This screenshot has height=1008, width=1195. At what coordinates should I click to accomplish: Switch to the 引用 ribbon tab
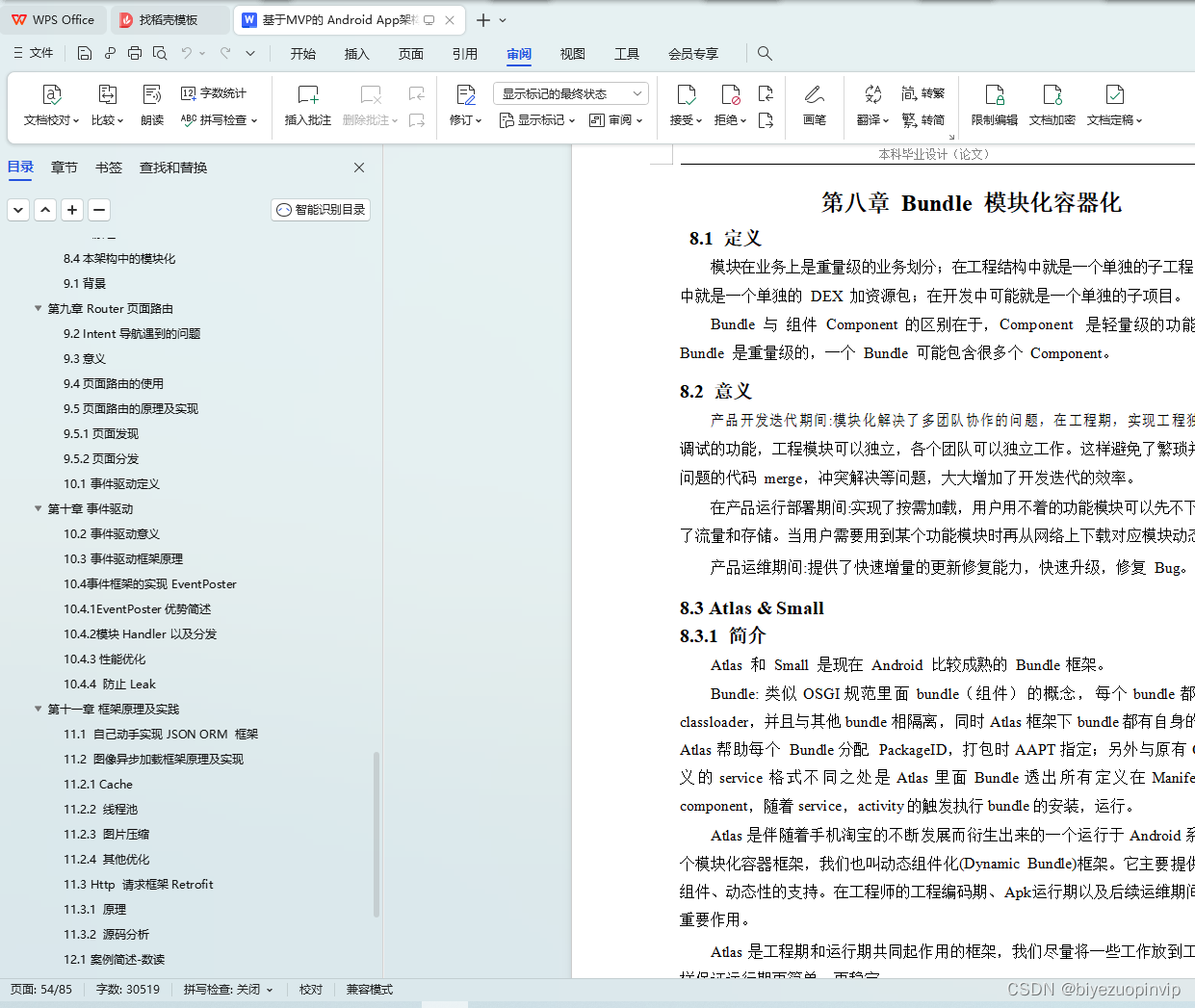pyautogui.click(x=465, y=54)
